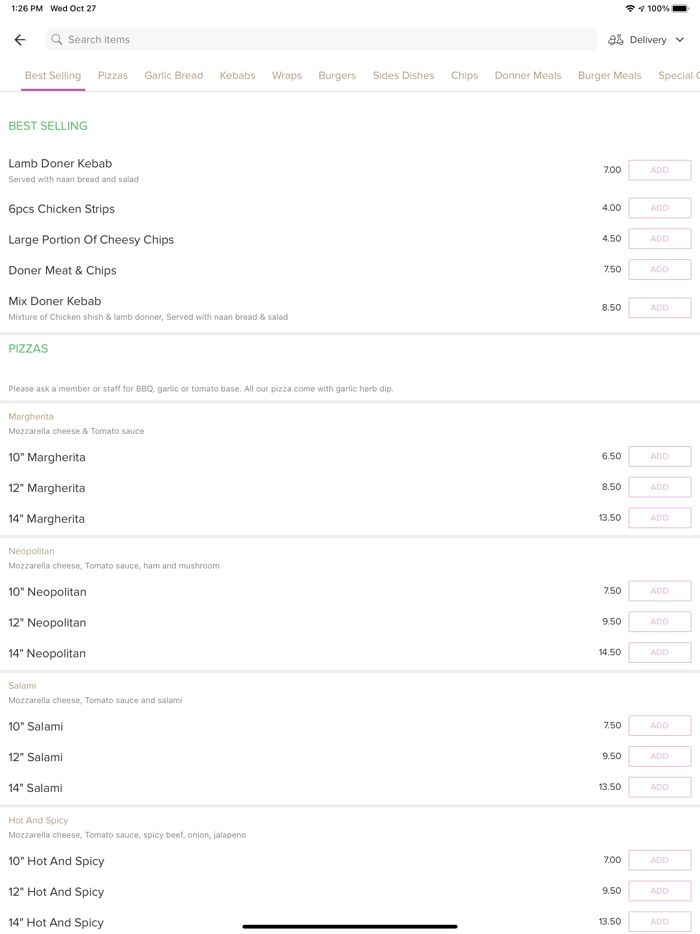Screen dimensions: 700x934
Task: Tap the delivery scooter icon
Action: tap(616, 40)
